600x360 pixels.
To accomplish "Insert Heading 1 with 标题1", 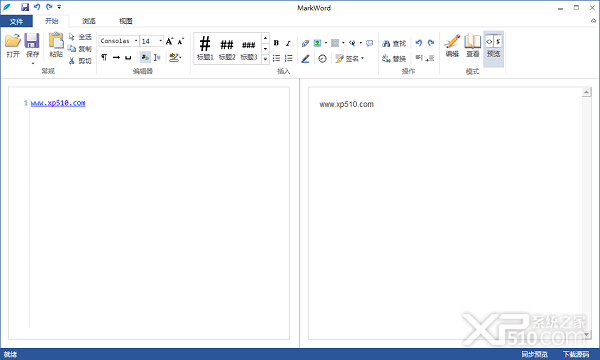I will click(205, 48).
